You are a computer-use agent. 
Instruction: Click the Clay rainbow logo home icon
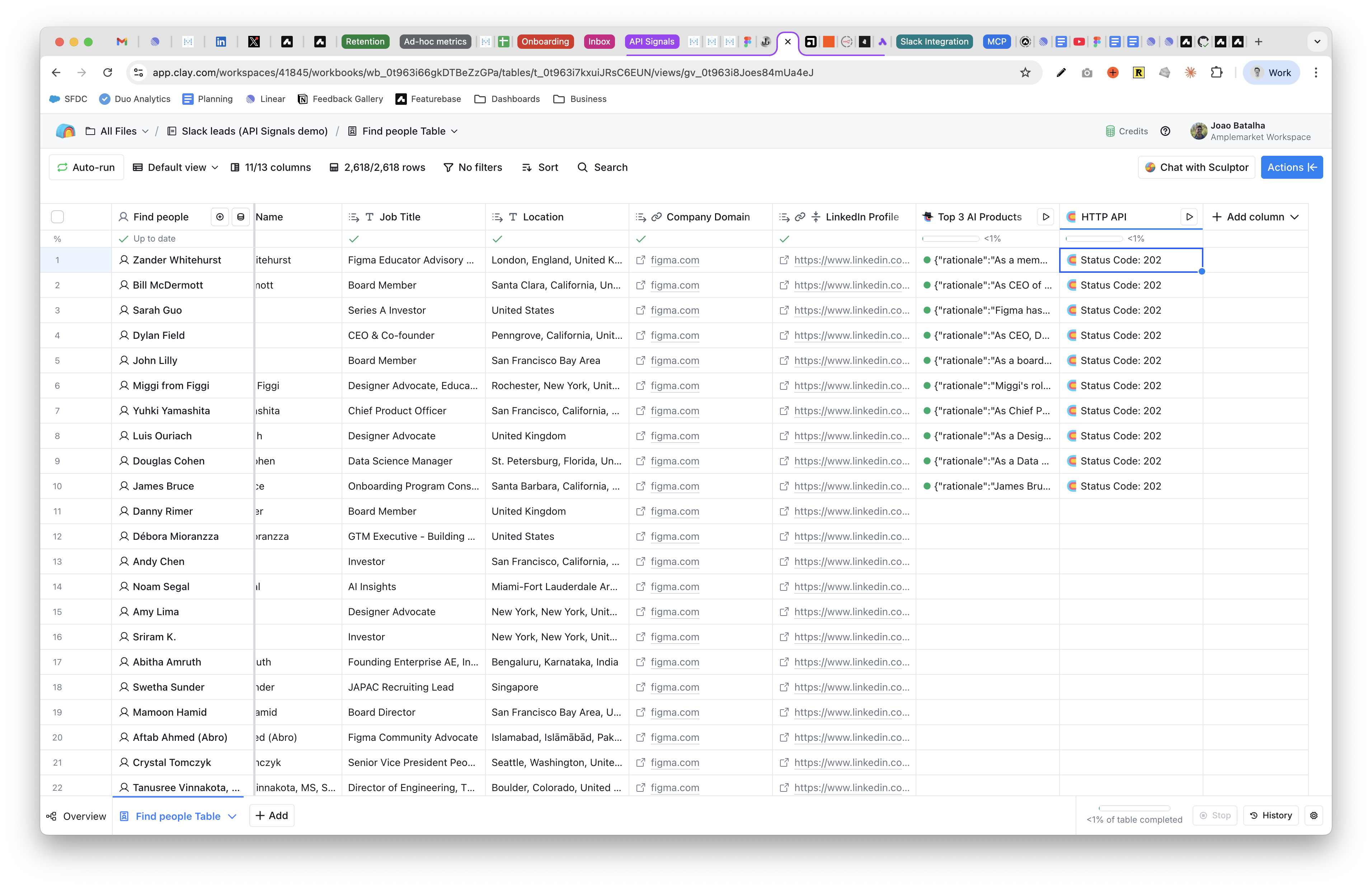tap(66, 131)
